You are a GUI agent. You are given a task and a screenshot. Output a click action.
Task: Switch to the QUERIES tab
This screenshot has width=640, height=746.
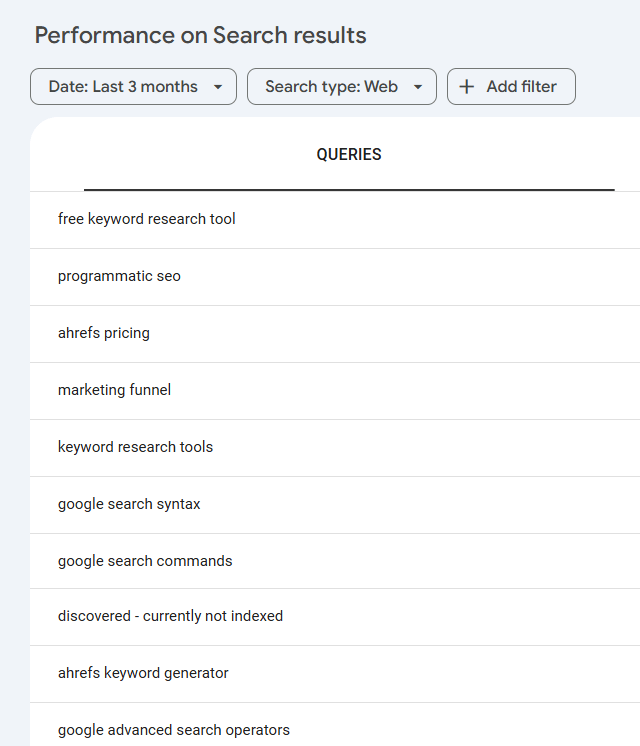[349, 155]
